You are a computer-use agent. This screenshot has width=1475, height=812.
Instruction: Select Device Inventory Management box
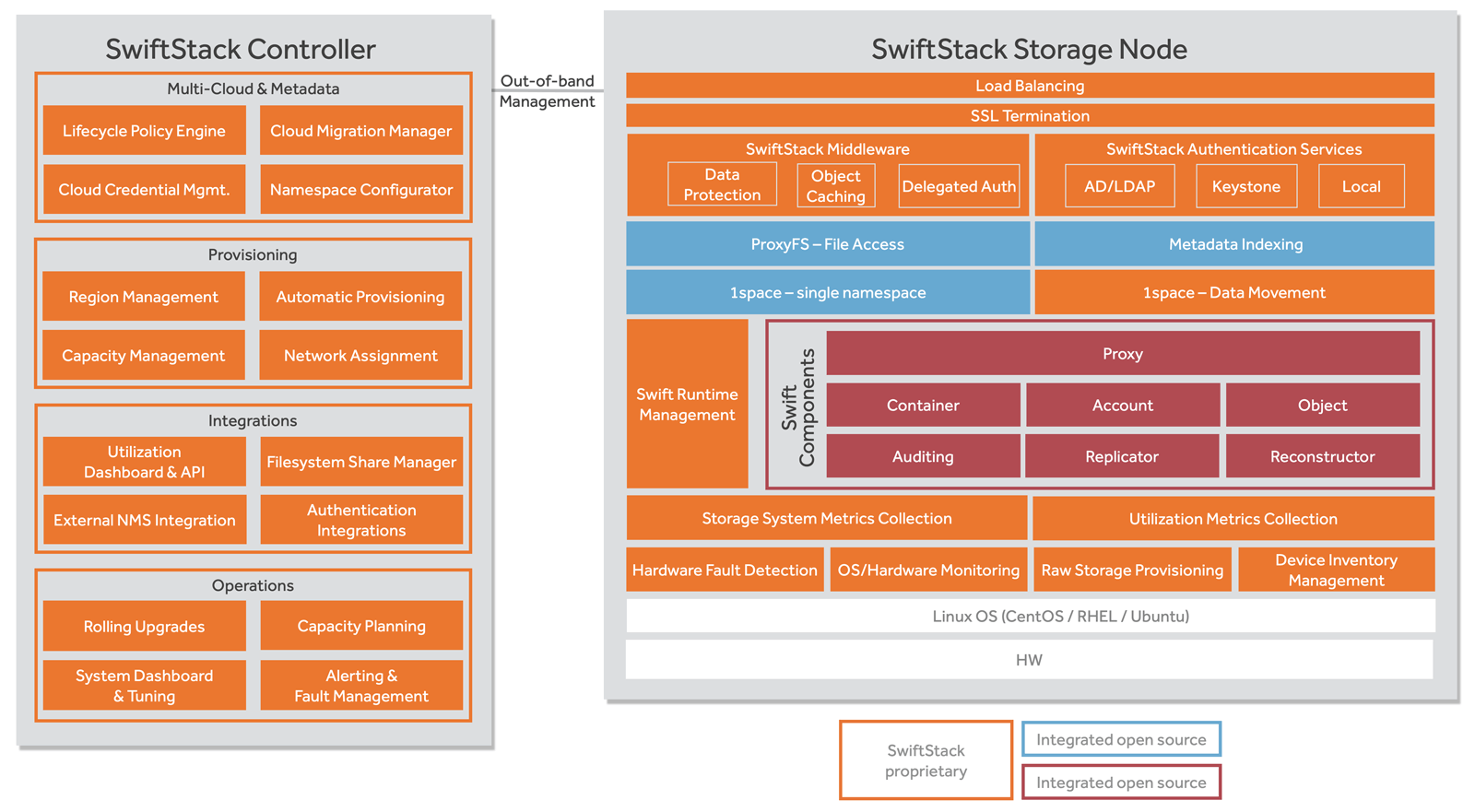click(1336, 570)
